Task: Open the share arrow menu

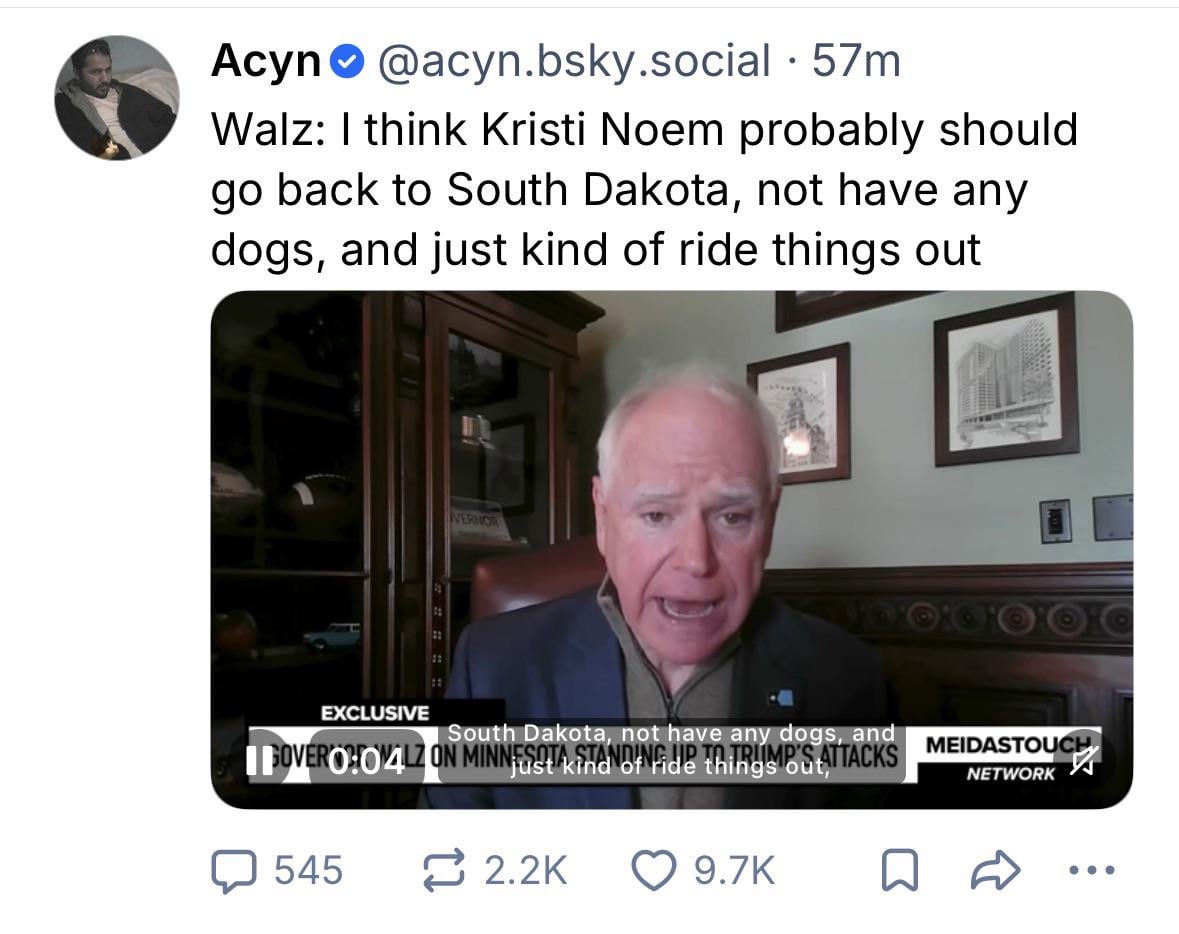Action: [994, 870]
